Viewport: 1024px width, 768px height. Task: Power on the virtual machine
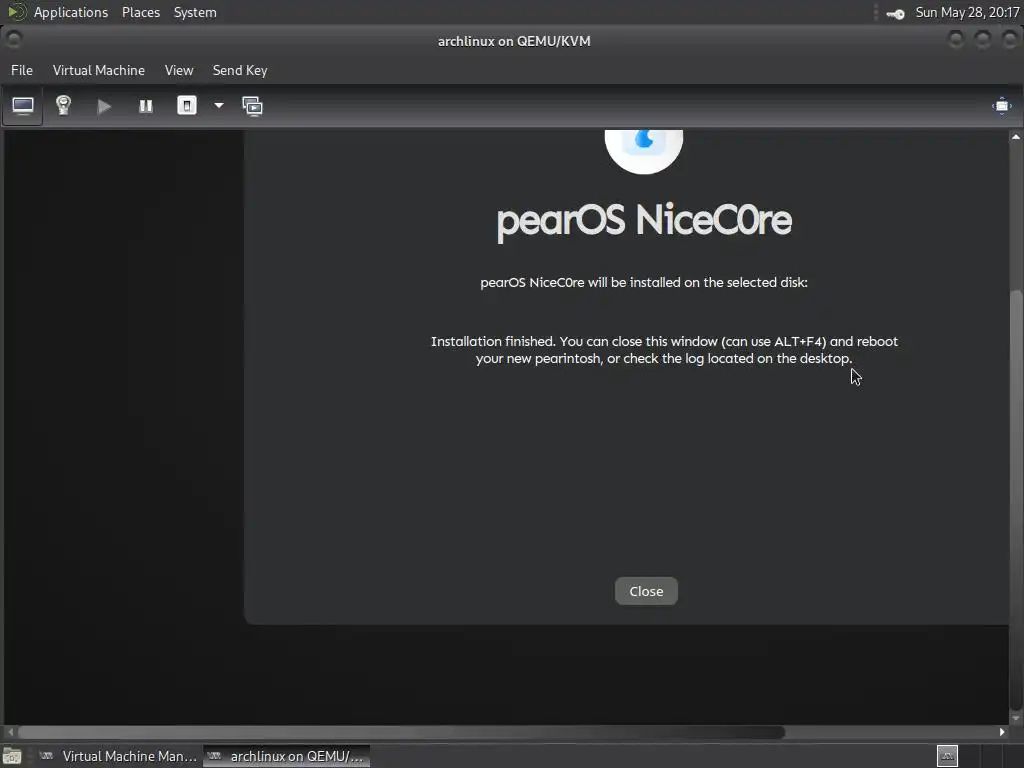[104, 106]
